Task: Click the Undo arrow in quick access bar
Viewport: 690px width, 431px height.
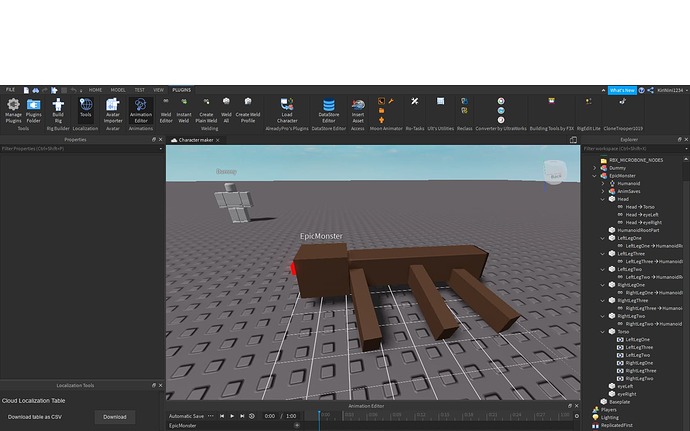Action: [73, 90]
